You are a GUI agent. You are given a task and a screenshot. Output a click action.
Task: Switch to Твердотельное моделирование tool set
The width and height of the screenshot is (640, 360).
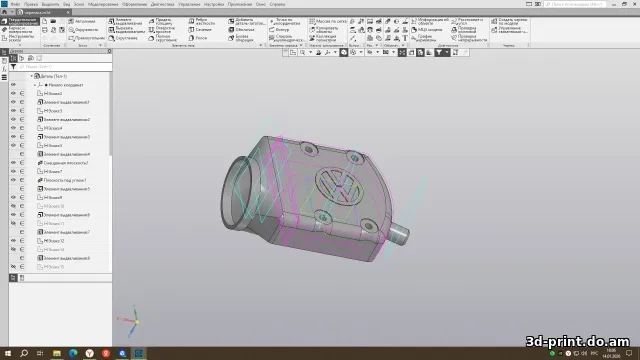click(20, 21)
